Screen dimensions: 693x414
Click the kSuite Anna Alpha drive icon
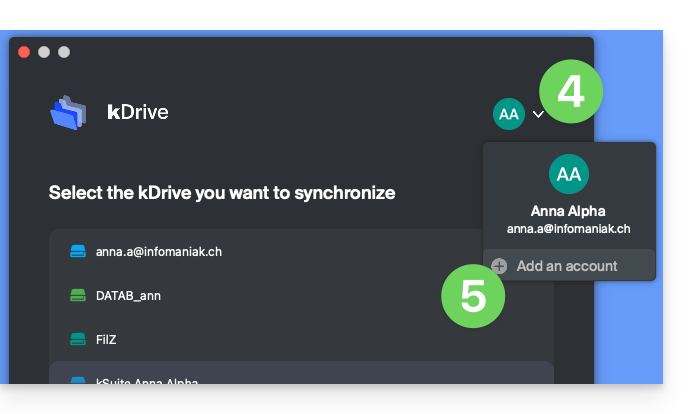79,380
